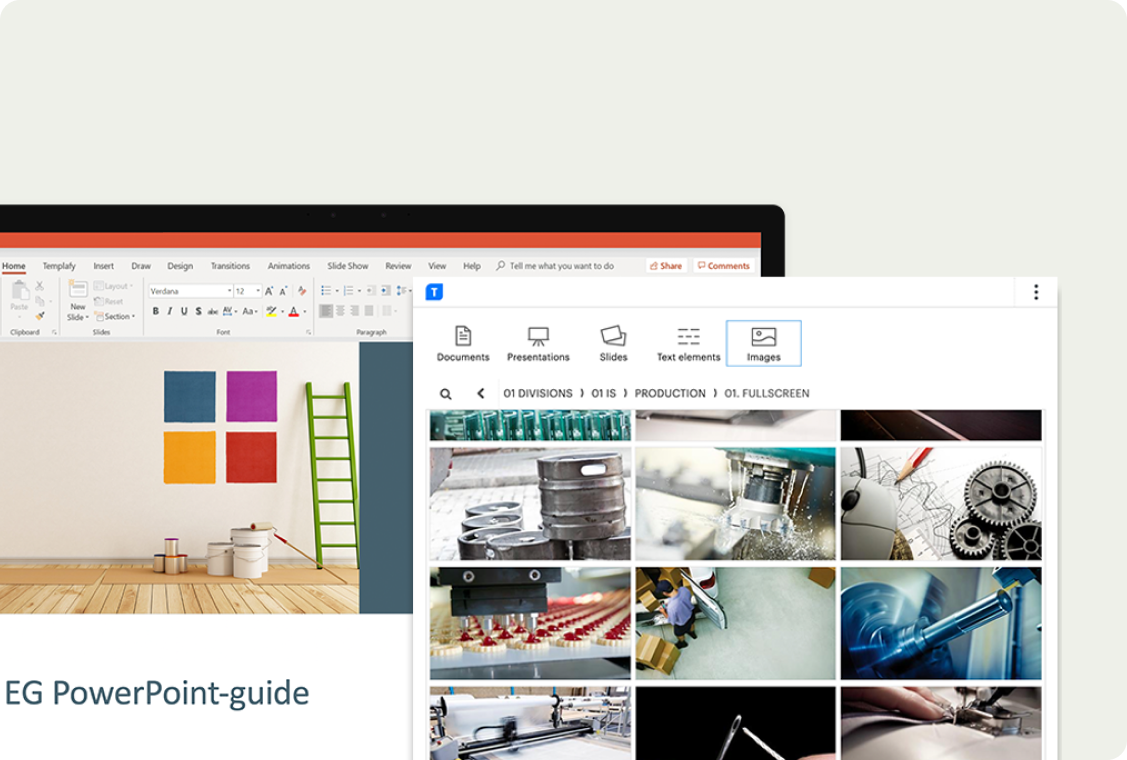This screenshot has width=1127, height=760.
Task: Navigate to PRODUCTION in the breadcrumb
Action: coord(669,394)
